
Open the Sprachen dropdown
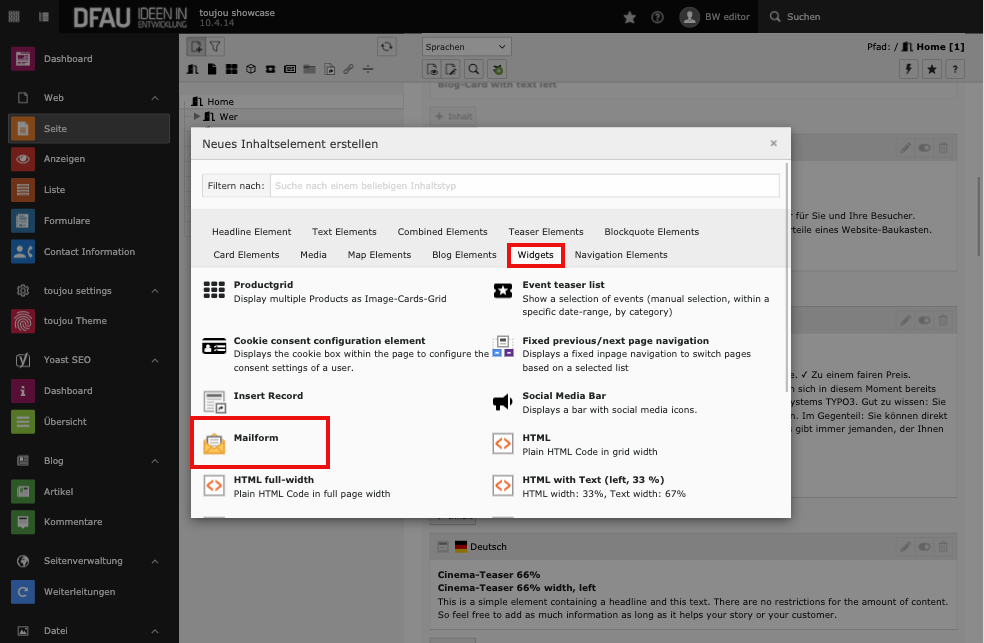pos(466,46)
